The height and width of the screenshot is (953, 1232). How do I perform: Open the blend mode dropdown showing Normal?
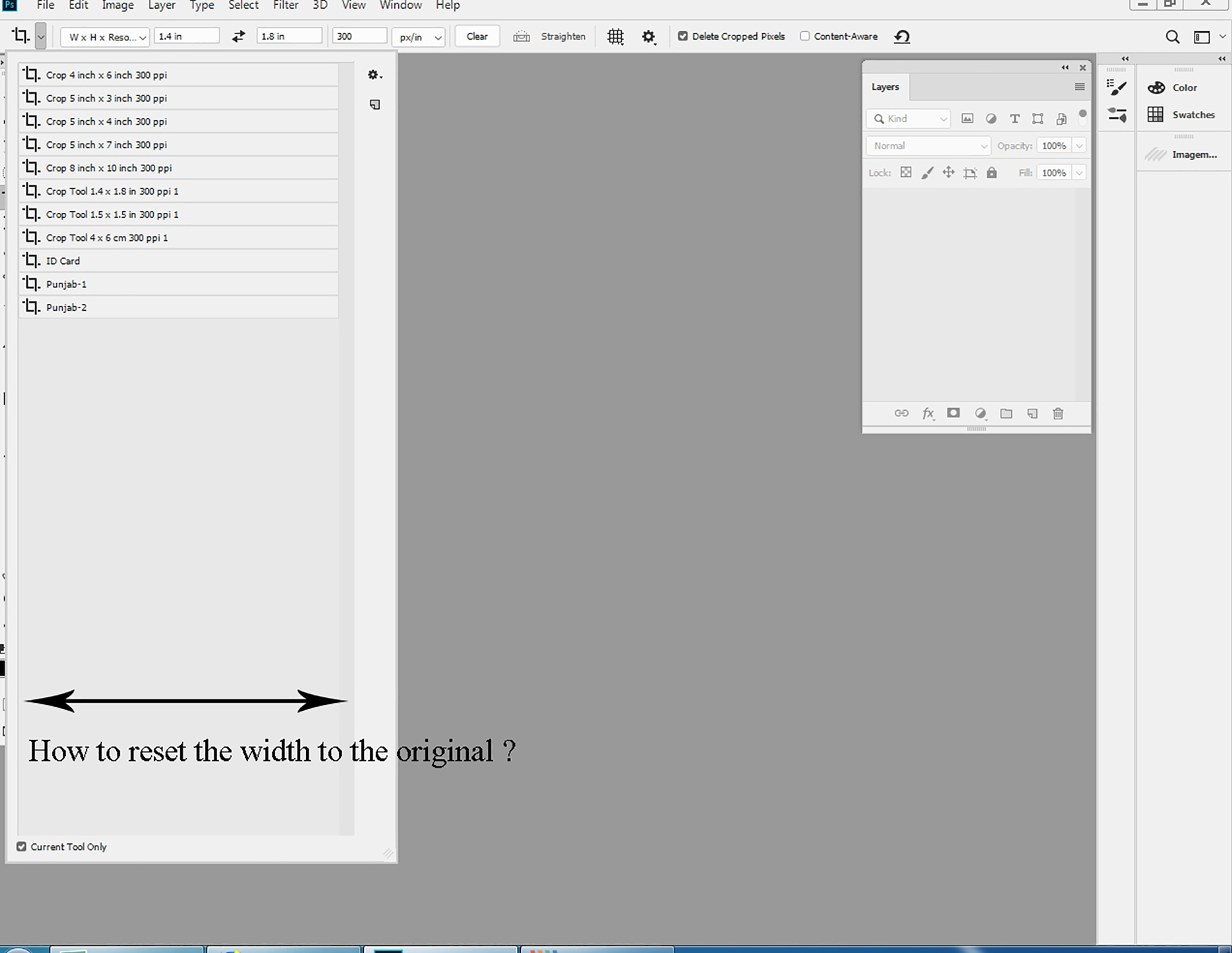coord(928,145)
